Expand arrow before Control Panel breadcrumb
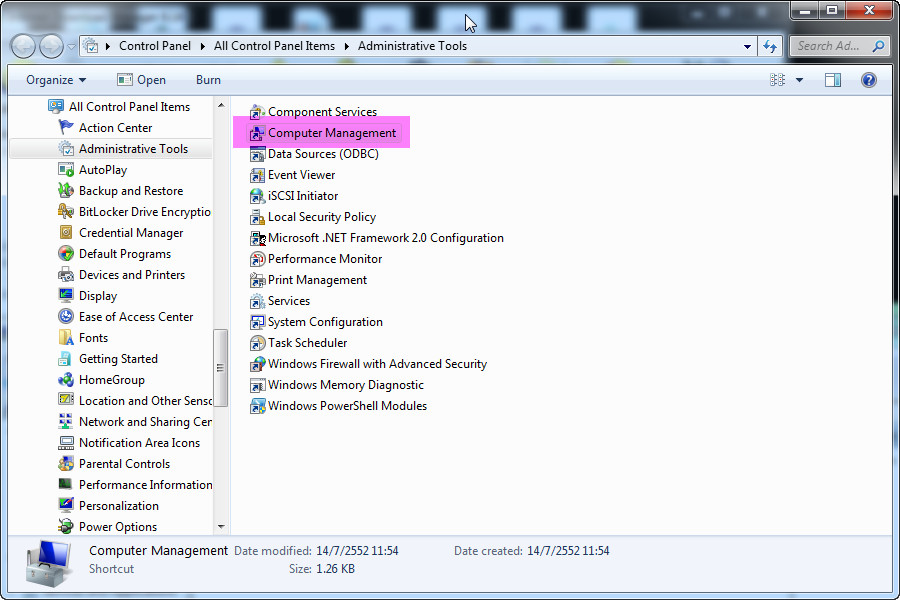 (107, 47)
